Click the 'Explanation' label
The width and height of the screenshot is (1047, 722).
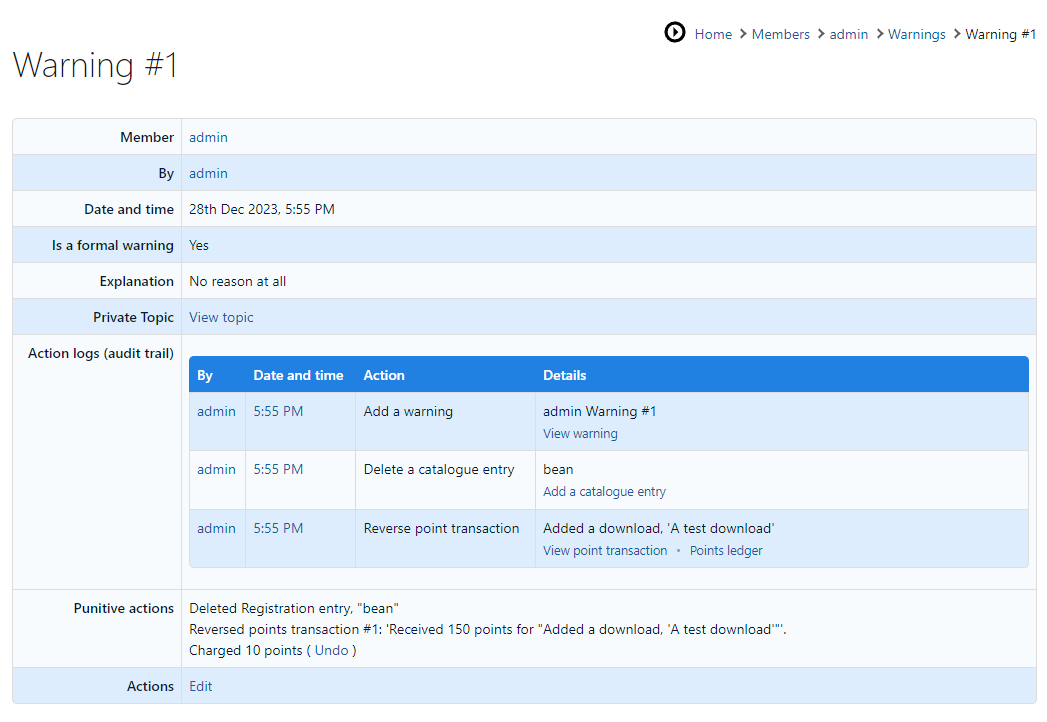[136, 281]
